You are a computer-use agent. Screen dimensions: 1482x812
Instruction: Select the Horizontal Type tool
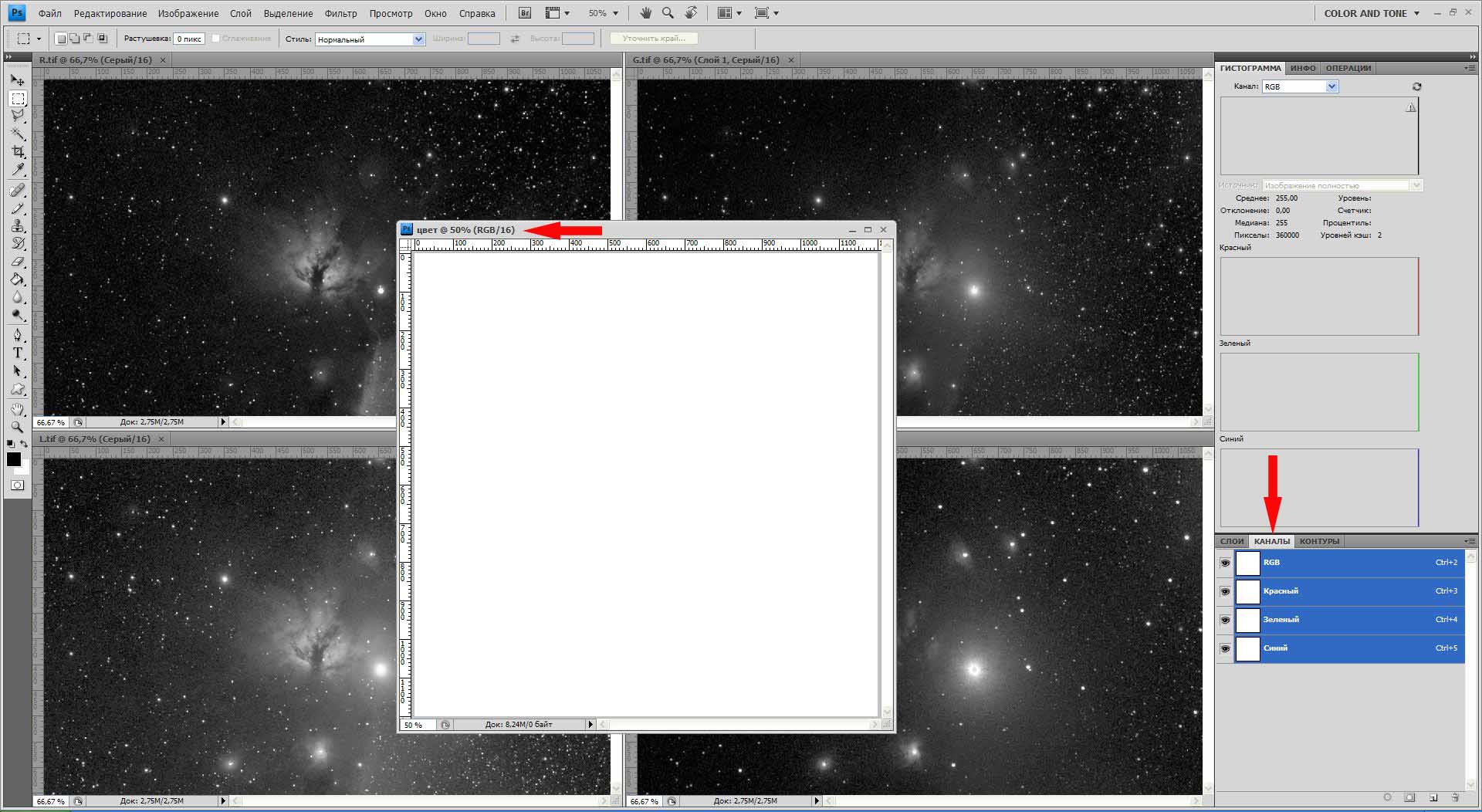(x=17, y=353)
